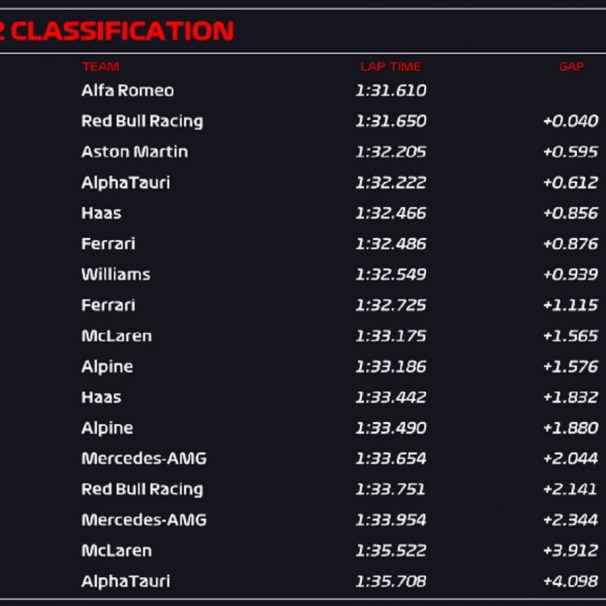Select the LAP TIME column header
Viewport: 606px width, 606px height.
coord(391,67)
